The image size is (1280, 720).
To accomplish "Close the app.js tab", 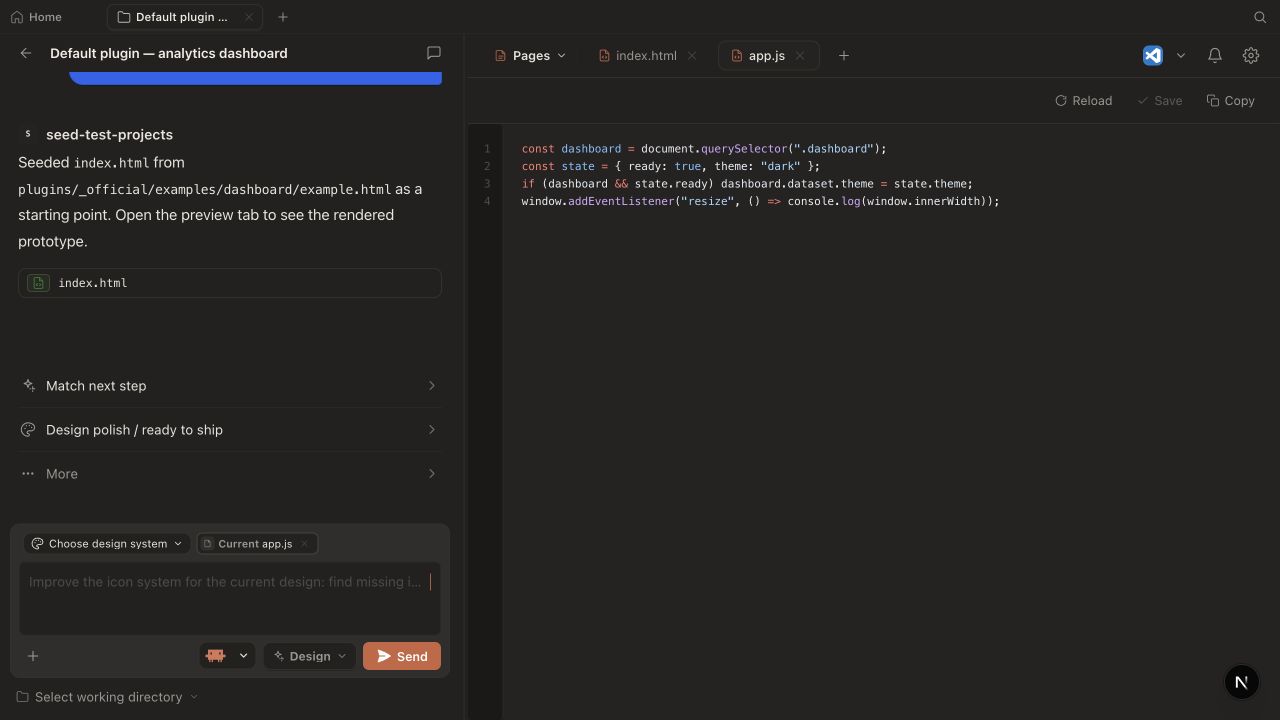I will [800, 56].
